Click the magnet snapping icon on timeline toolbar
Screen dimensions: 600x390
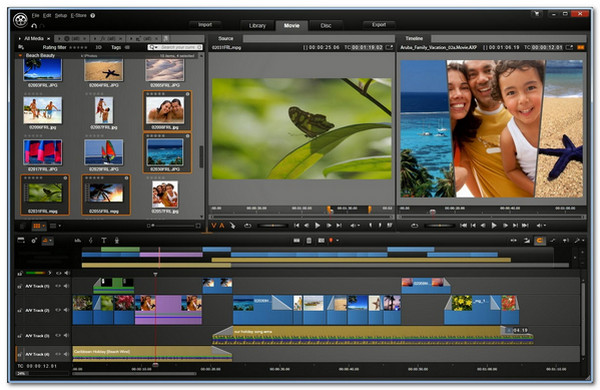(540, 240)
